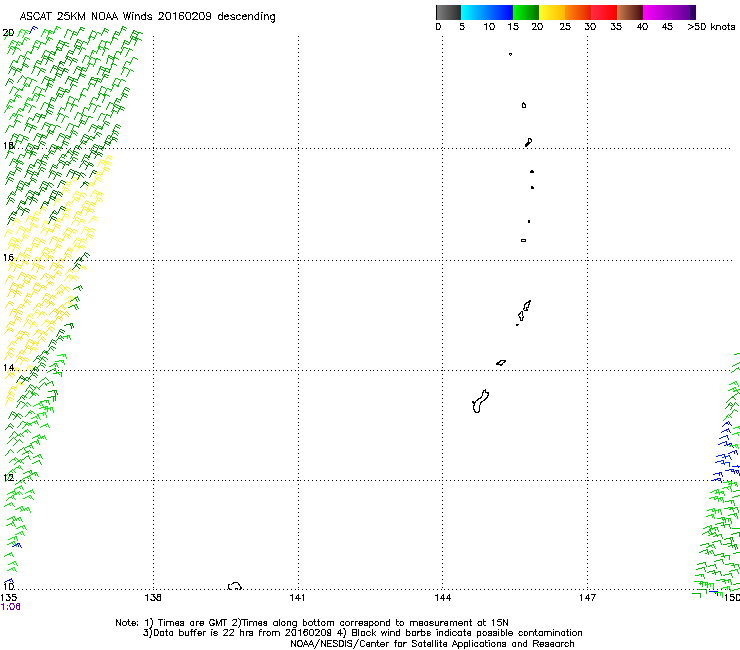Image resolution: width=740 pixels, height=650 pixels.
Task: Click the chart title 'ASCAT 25KM NOAA Winds 20160209 descending'
Action: click(x=147, y=17)
